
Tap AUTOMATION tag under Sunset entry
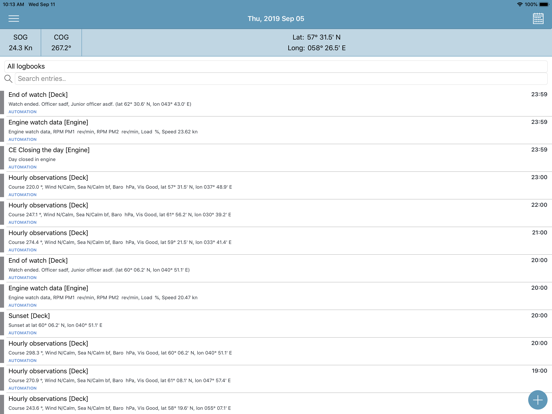coord(23,333)
